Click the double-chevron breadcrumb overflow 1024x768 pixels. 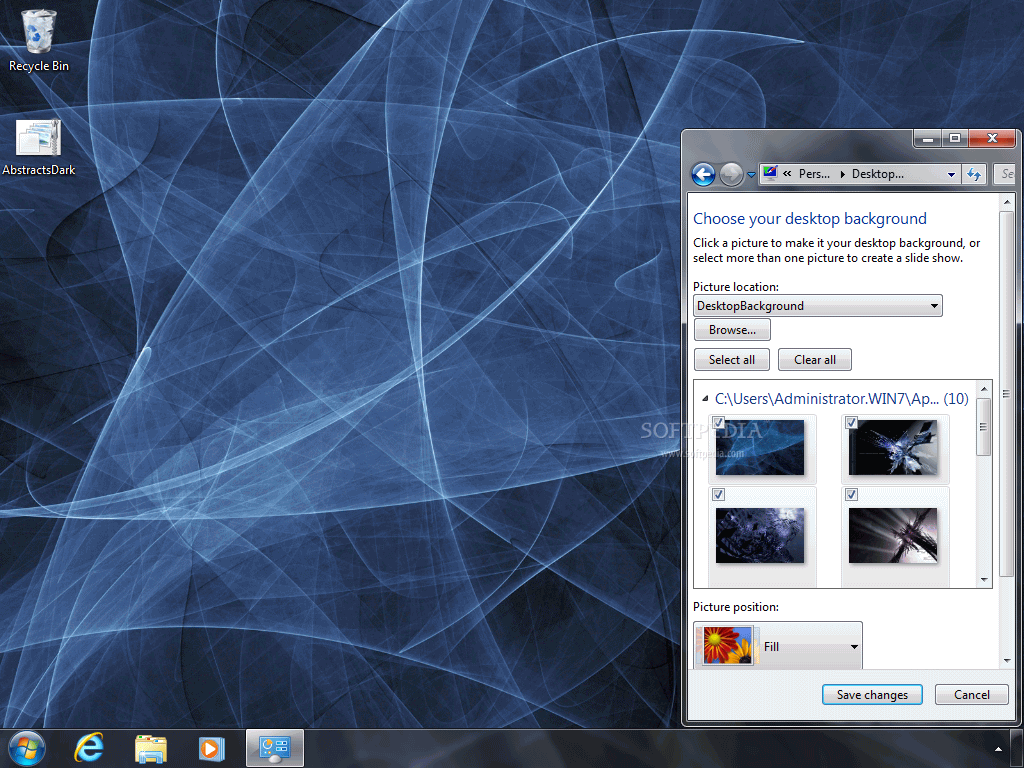(x=787, y=174)
